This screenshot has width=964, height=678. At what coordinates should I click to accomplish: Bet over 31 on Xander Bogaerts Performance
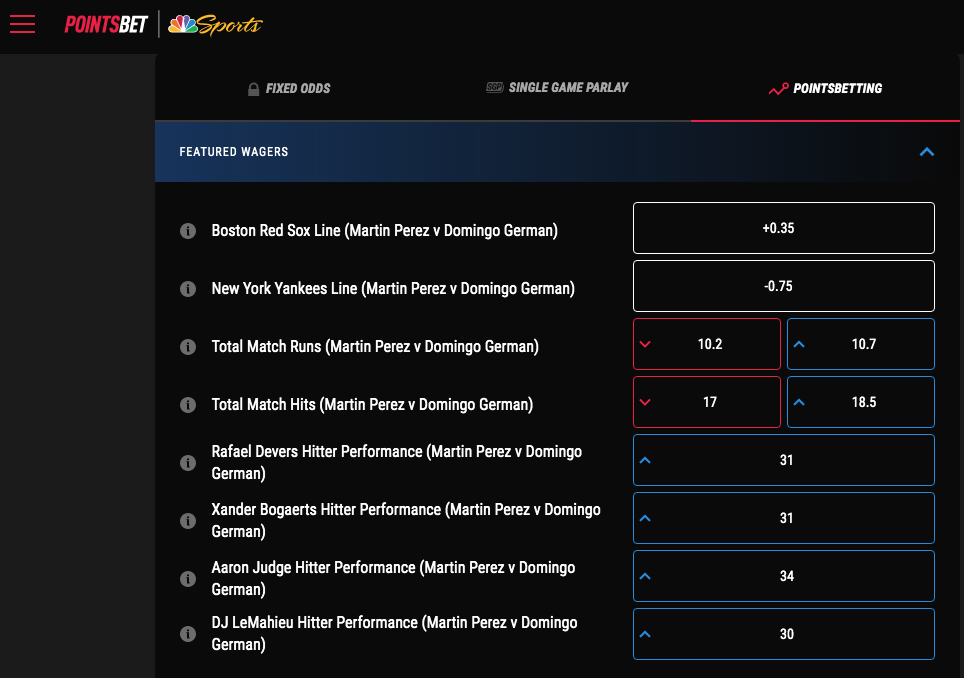pos(783,518)
